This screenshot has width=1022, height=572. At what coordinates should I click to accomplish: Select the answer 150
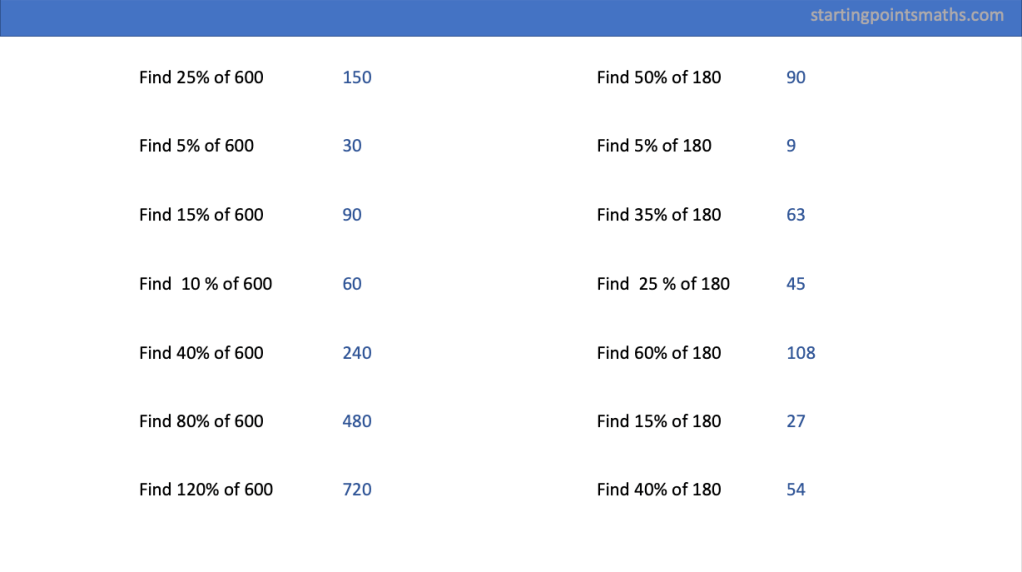tap(356, 77)
